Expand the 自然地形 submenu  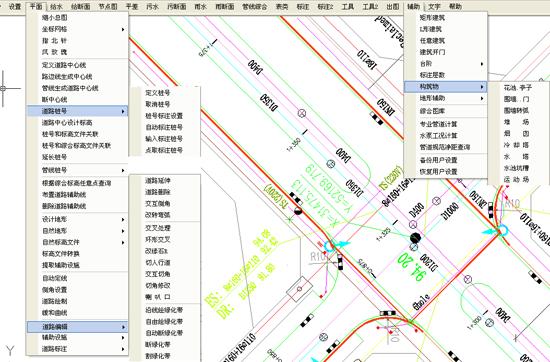point(78,231)
